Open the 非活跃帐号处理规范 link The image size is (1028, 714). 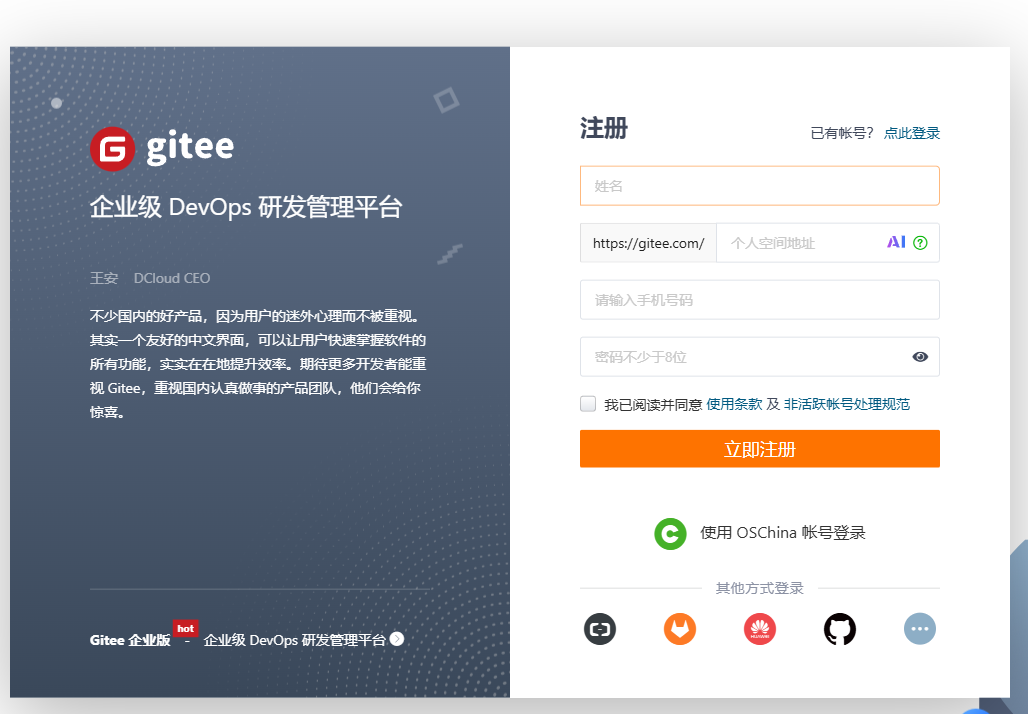(x=847, y=405)
